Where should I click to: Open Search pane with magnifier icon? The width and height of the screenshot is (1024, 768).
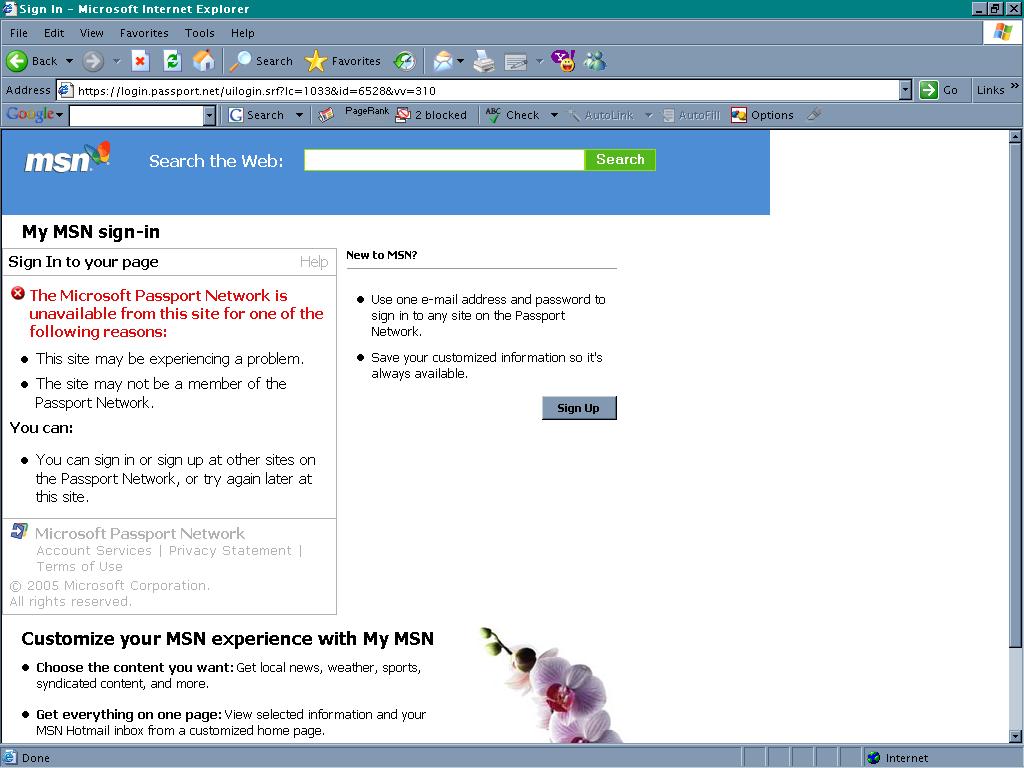point(240,61)
